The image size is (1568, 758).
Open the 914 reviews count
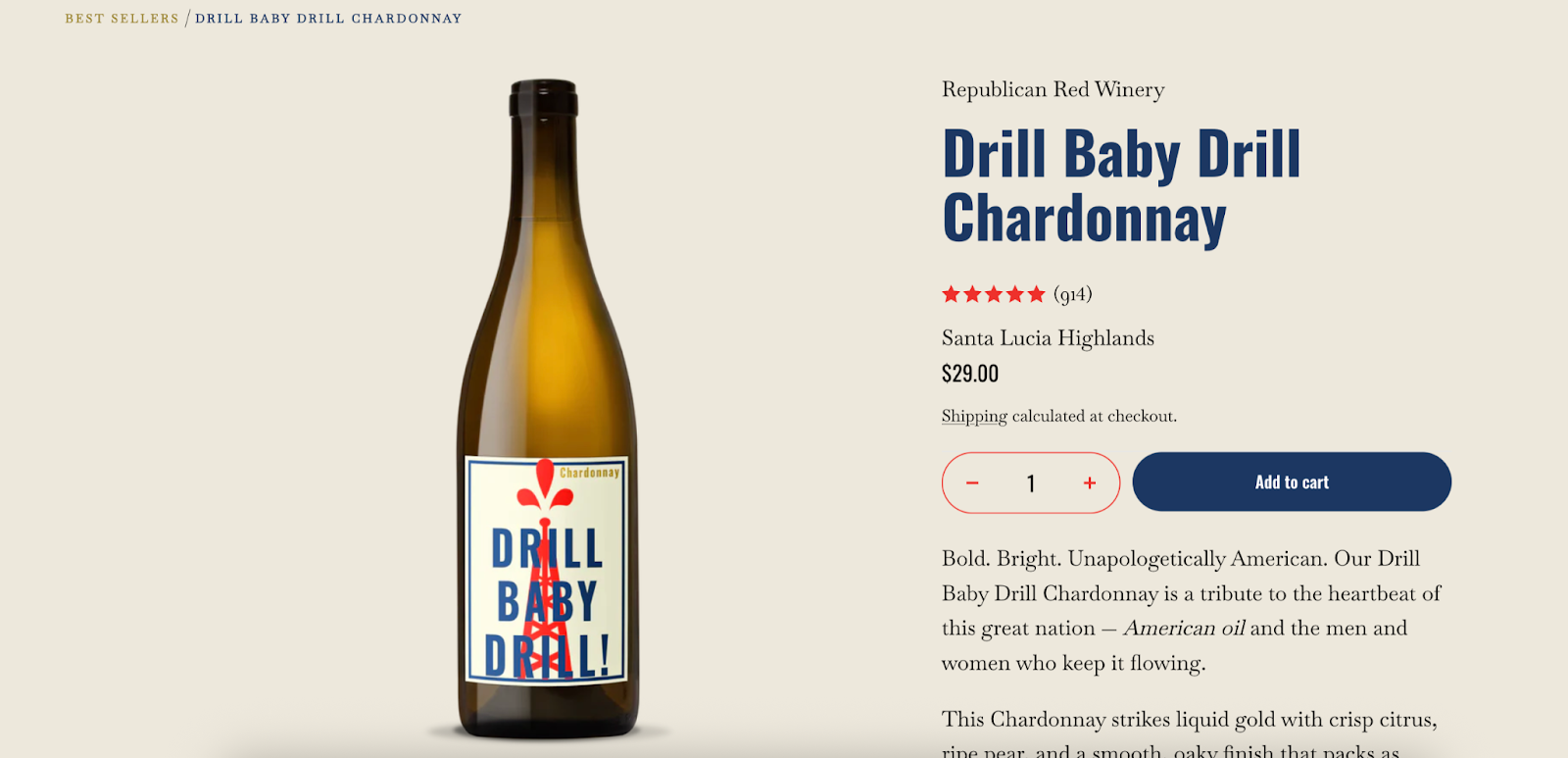[x=1073, y=294]
